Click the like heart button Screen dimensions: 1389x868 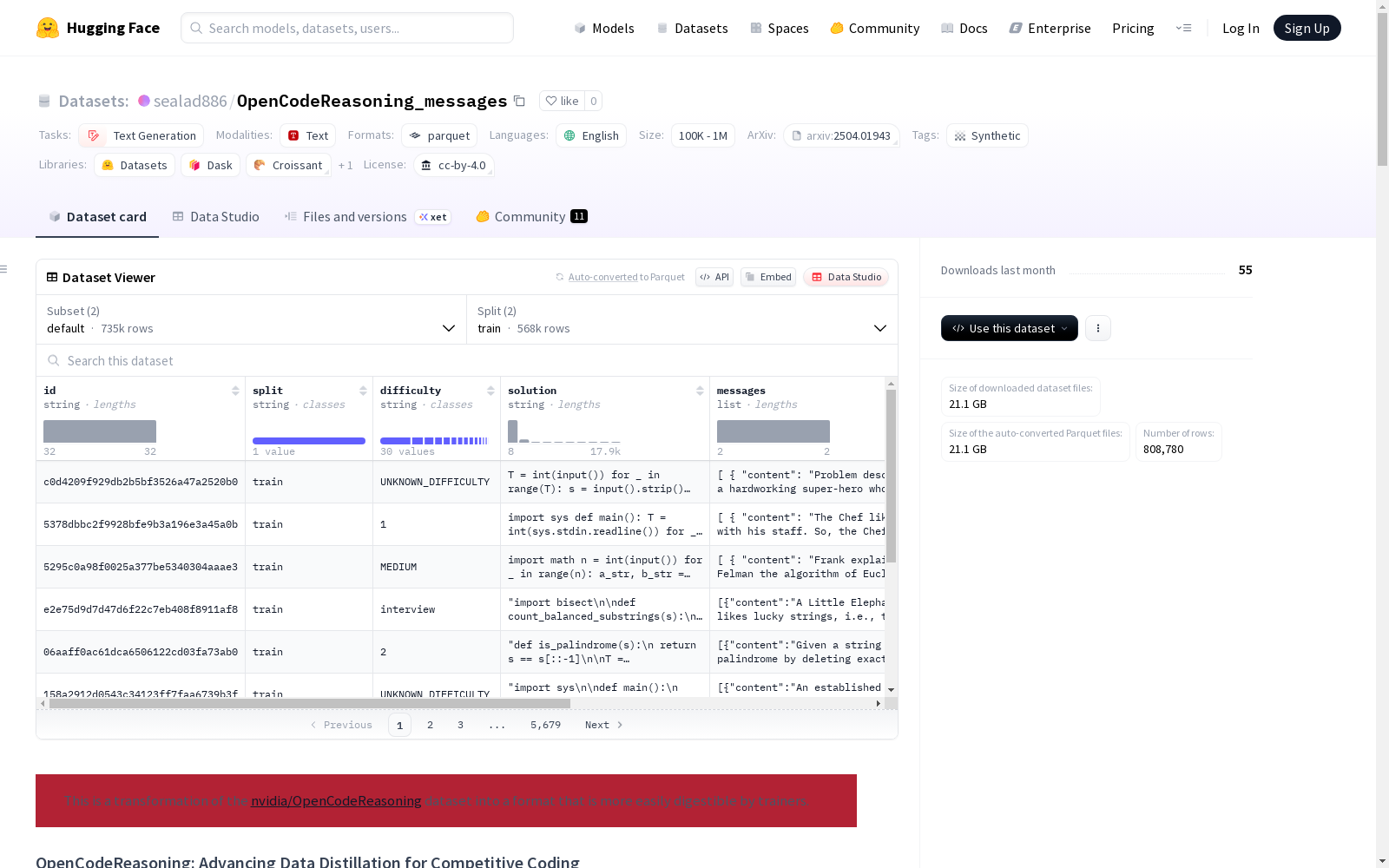click(x=562, y=101)
